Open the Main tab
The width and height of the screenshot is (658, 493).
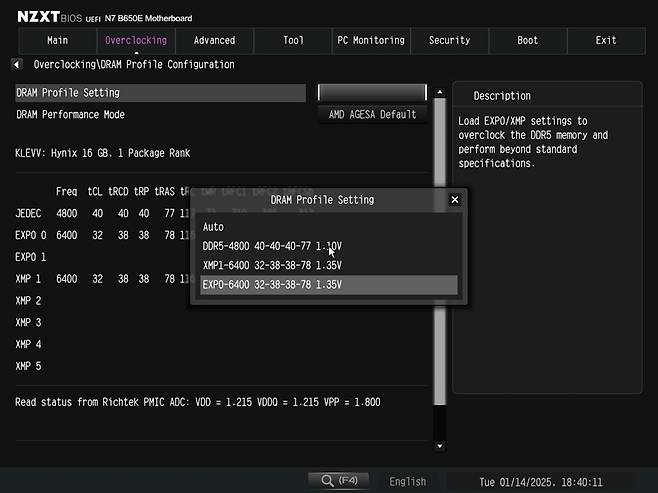coord(58,41)
